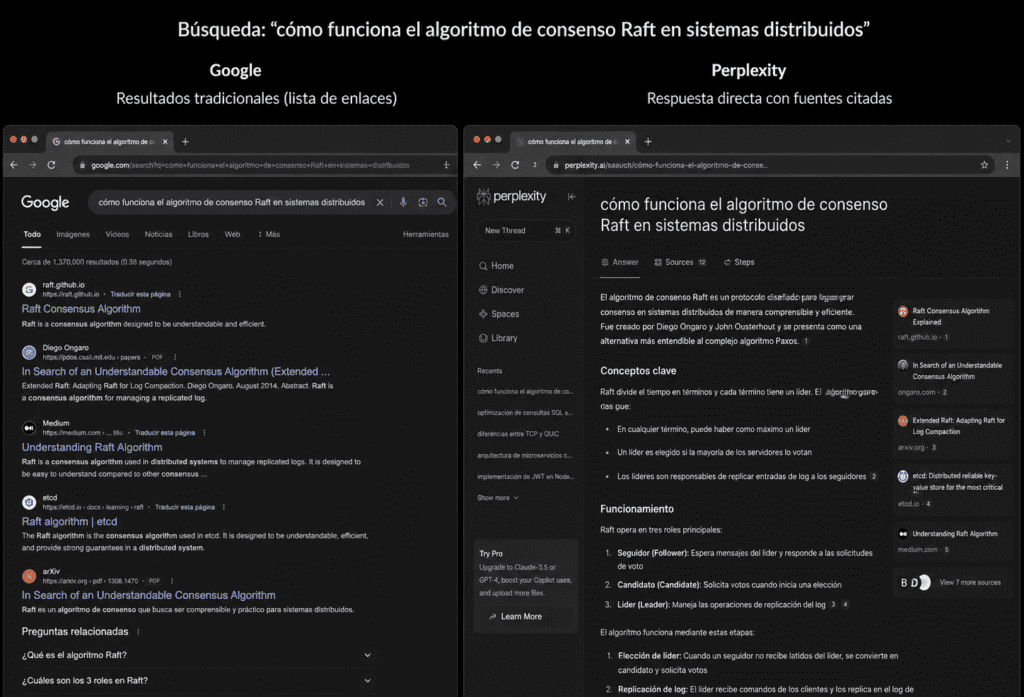Select Answer tab in Perplexity
The height and width of the screenshot is (697, 1024).
point(620,263)
